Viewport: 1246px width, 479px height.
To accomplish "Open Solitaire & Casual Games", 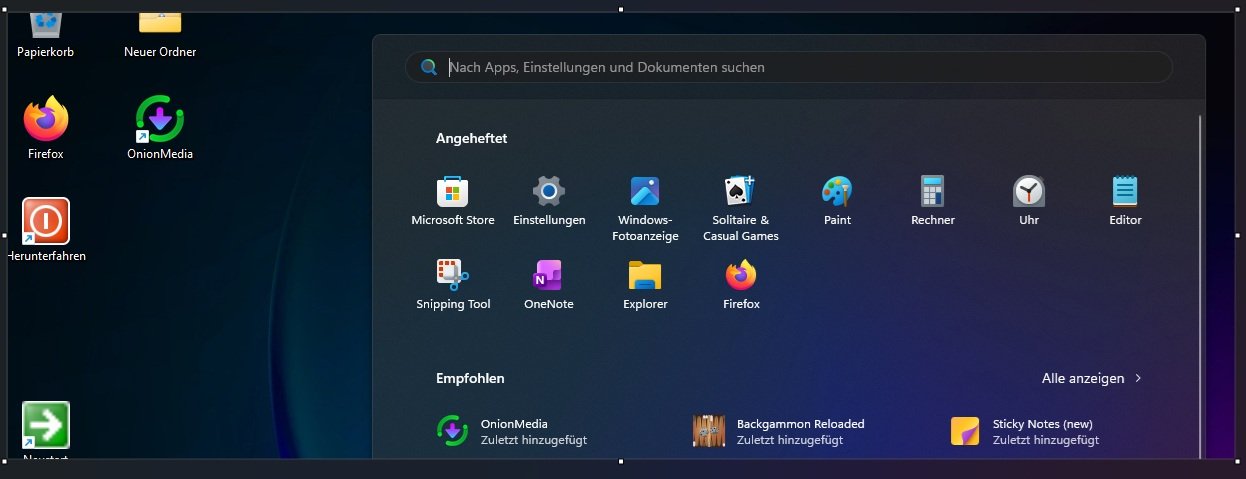I will [740, 209].
